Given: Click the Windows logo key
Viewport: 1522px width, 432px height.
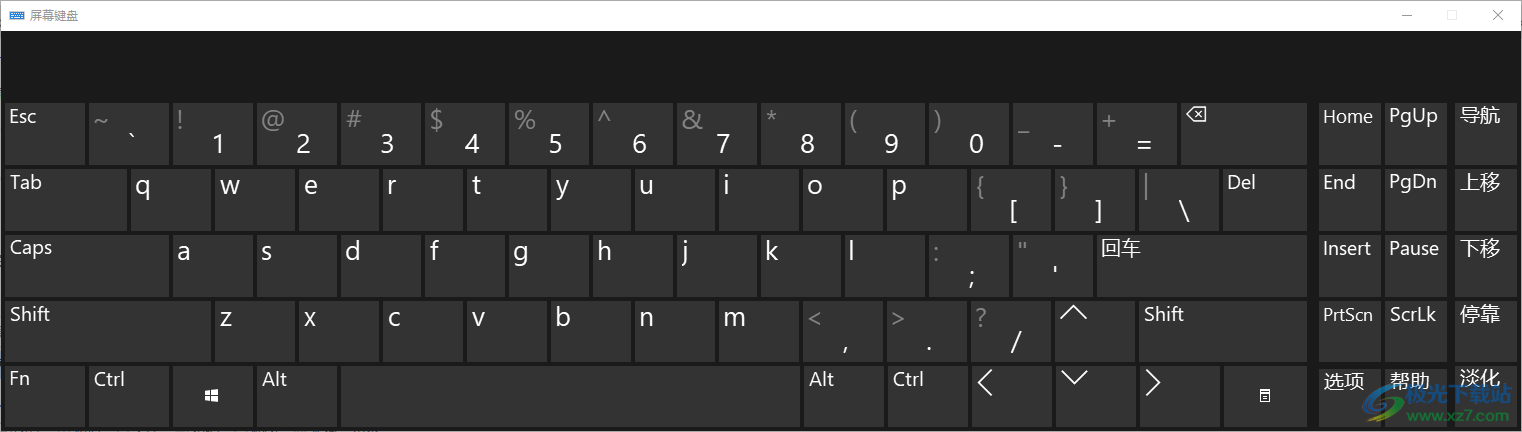Looking at the screenshot, I should [x=212, y=396].
